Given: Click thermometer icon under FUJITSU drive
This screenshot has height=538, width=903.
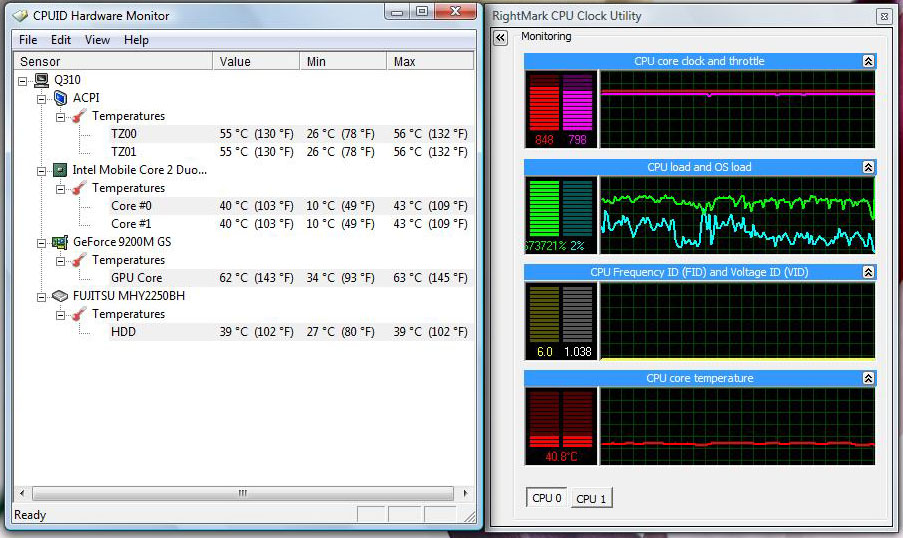Looking at the screenshot, I should (79, 314).
